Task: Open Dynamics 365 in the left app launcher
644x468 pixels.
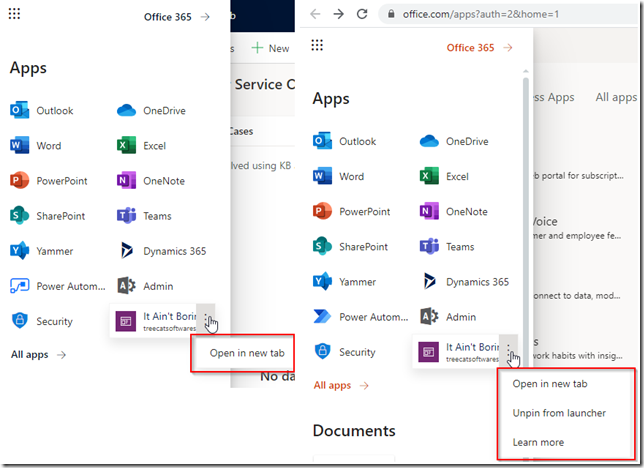Action: (x=161, y=251)
